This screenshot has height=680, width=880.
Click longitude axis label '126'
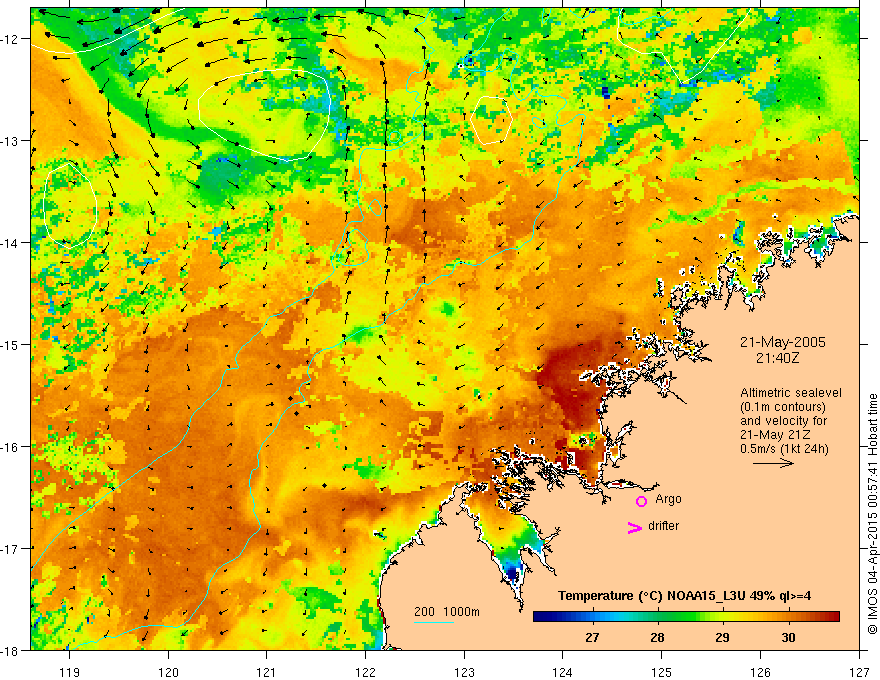(x=760, y=672)
